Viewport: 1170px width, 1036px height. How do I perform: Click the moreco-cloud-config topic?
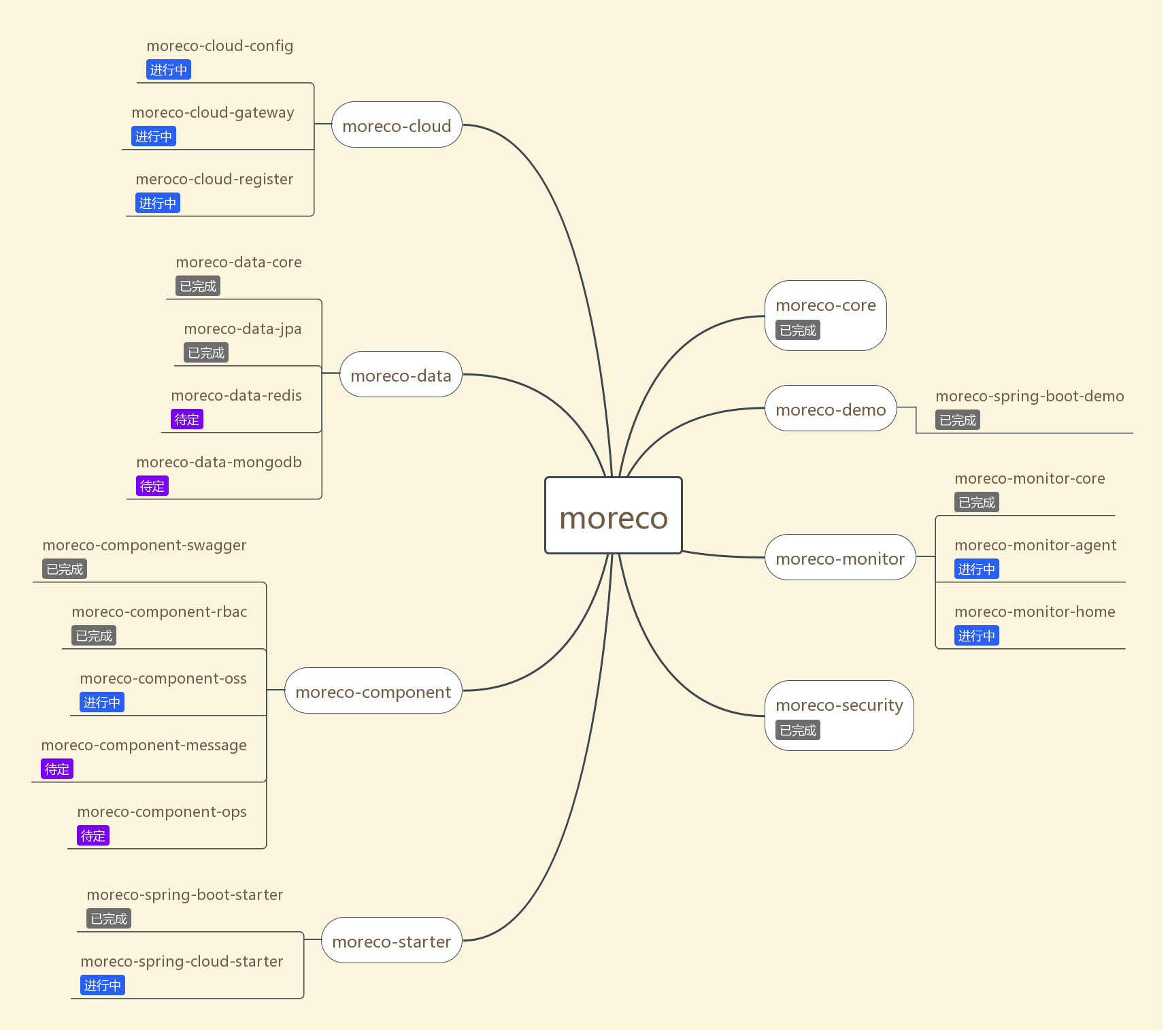pos(221,46)
